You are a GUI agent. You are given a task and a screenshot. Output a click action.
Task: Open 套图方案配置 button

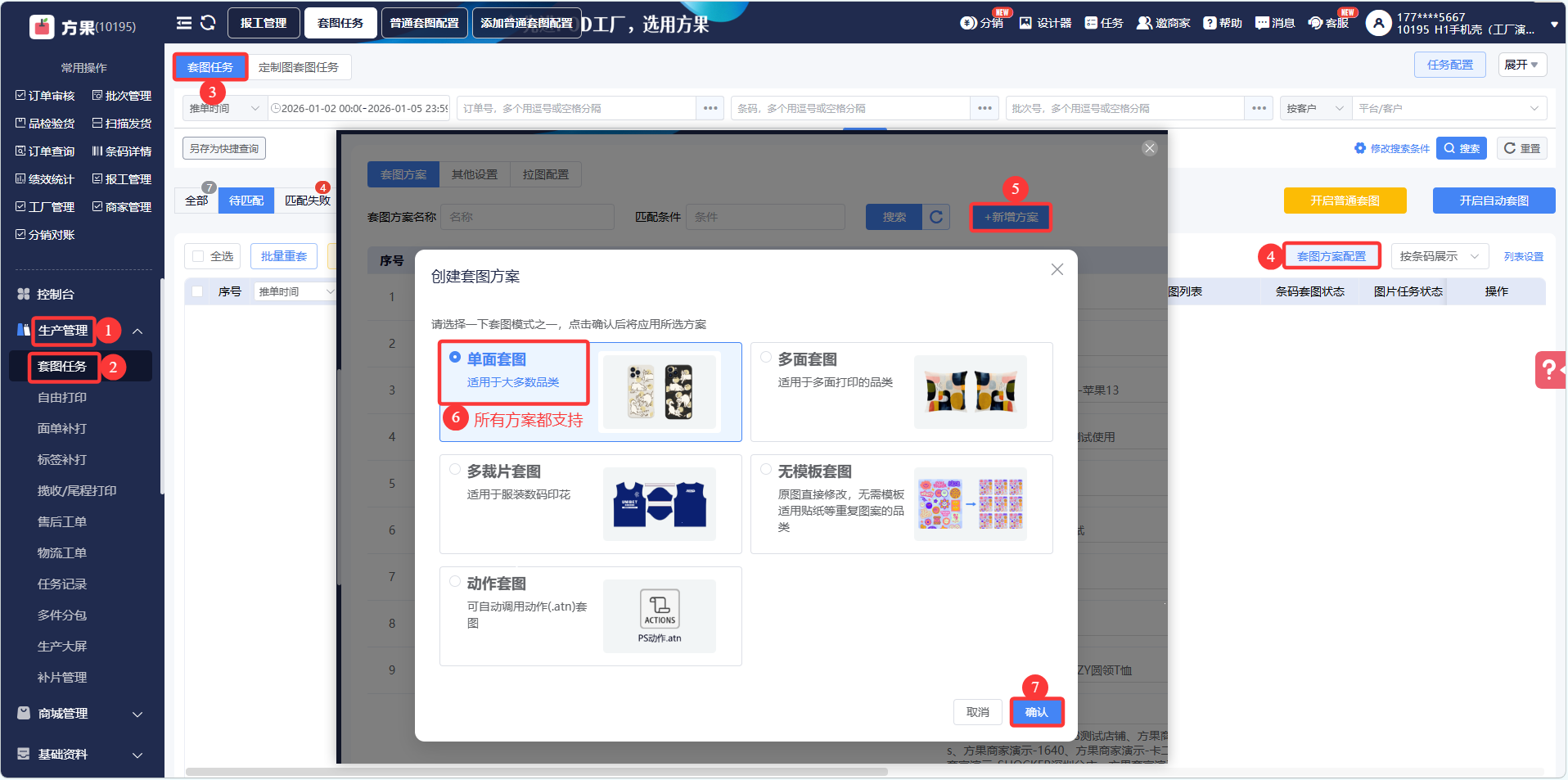1331,256
